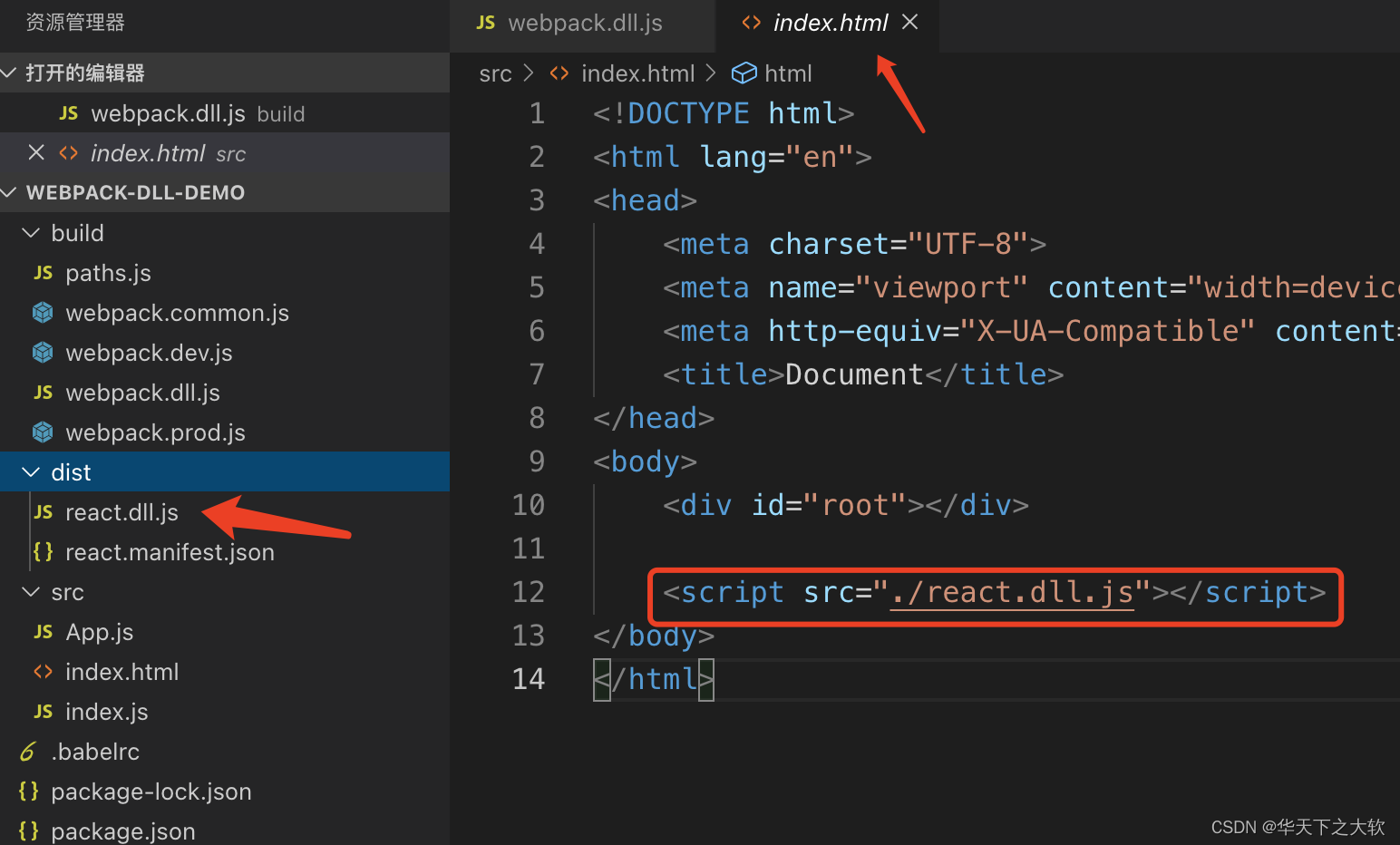Collapse the build folder
This screenshot has height=845, width=1400.
pyautogui.click(x=31, y=233)
